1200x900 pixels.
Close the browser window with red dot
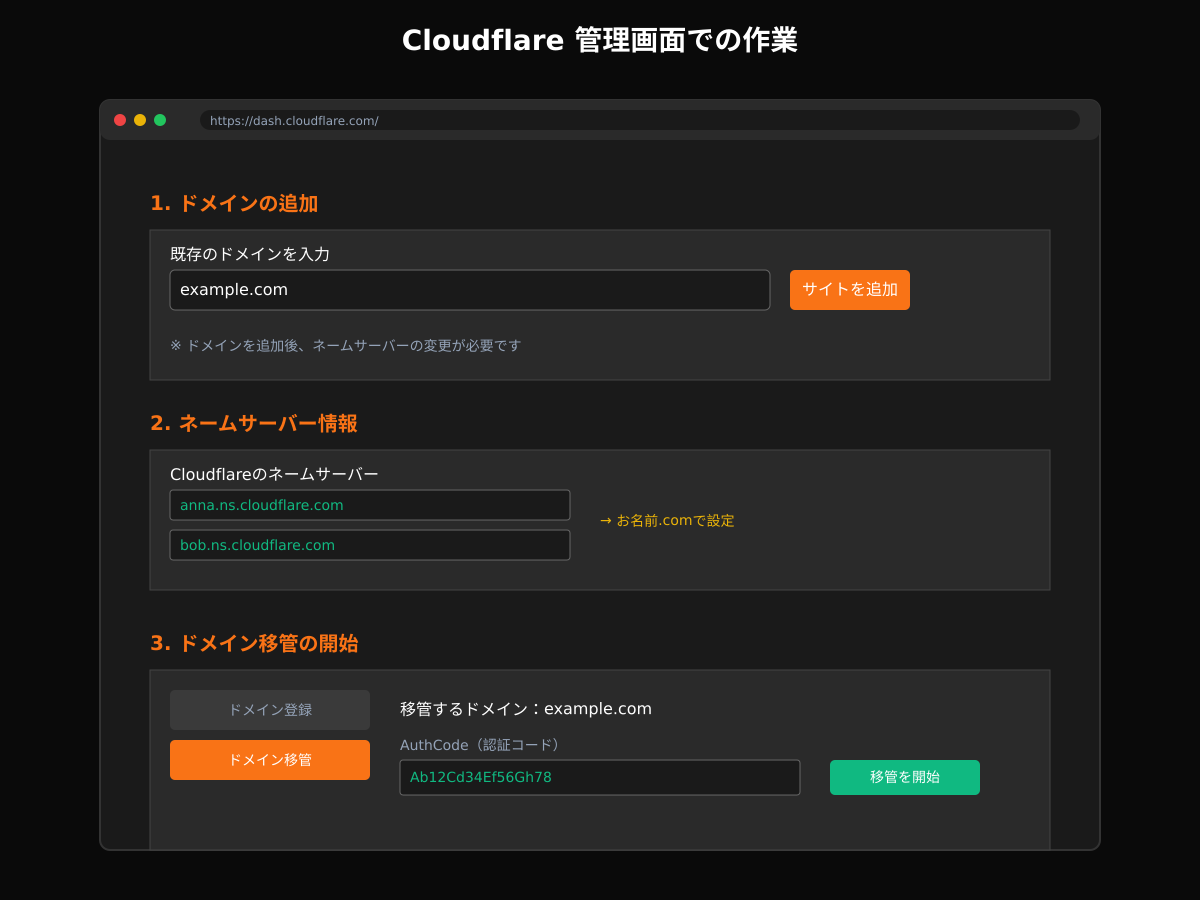coord(120,120)
